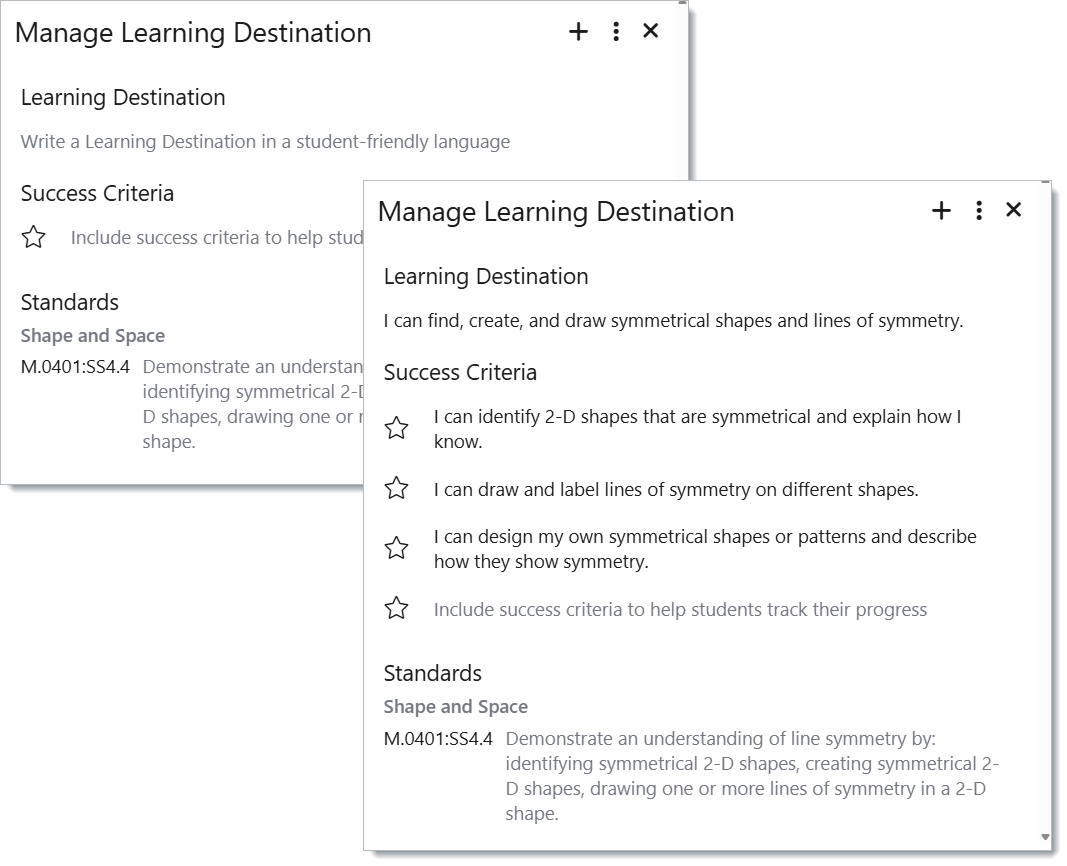Click star beside the empty success criteria placeholder
Image resolution: width=1067 pixels, height=866 pixels.
pos(397,609)
